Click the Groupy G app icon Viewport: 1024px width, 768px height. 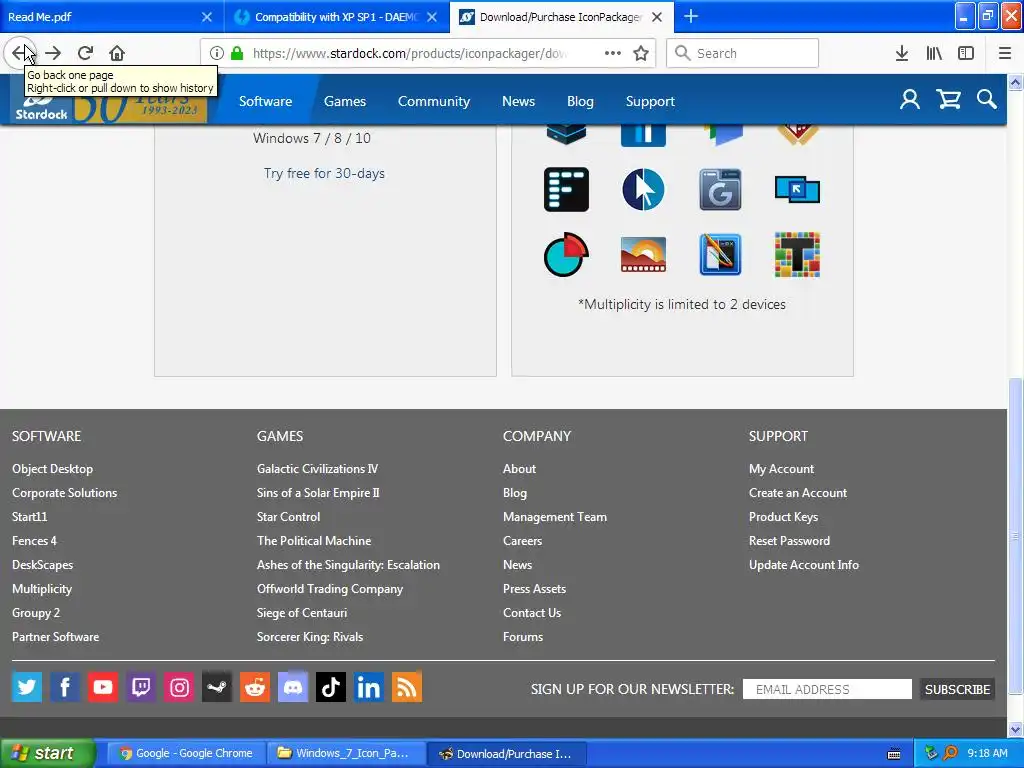point(720,189)
